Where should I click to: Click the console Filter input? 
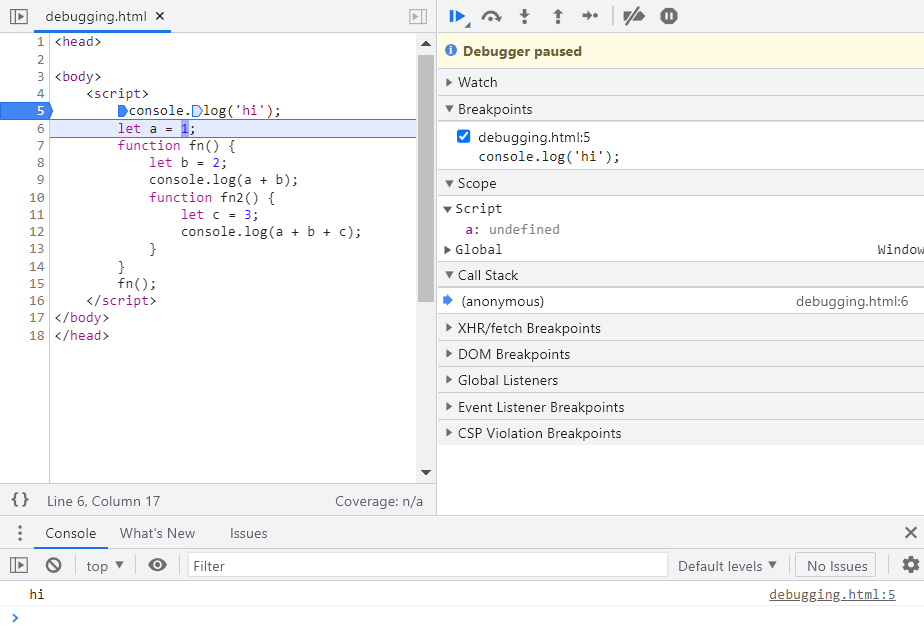point(428,566)
